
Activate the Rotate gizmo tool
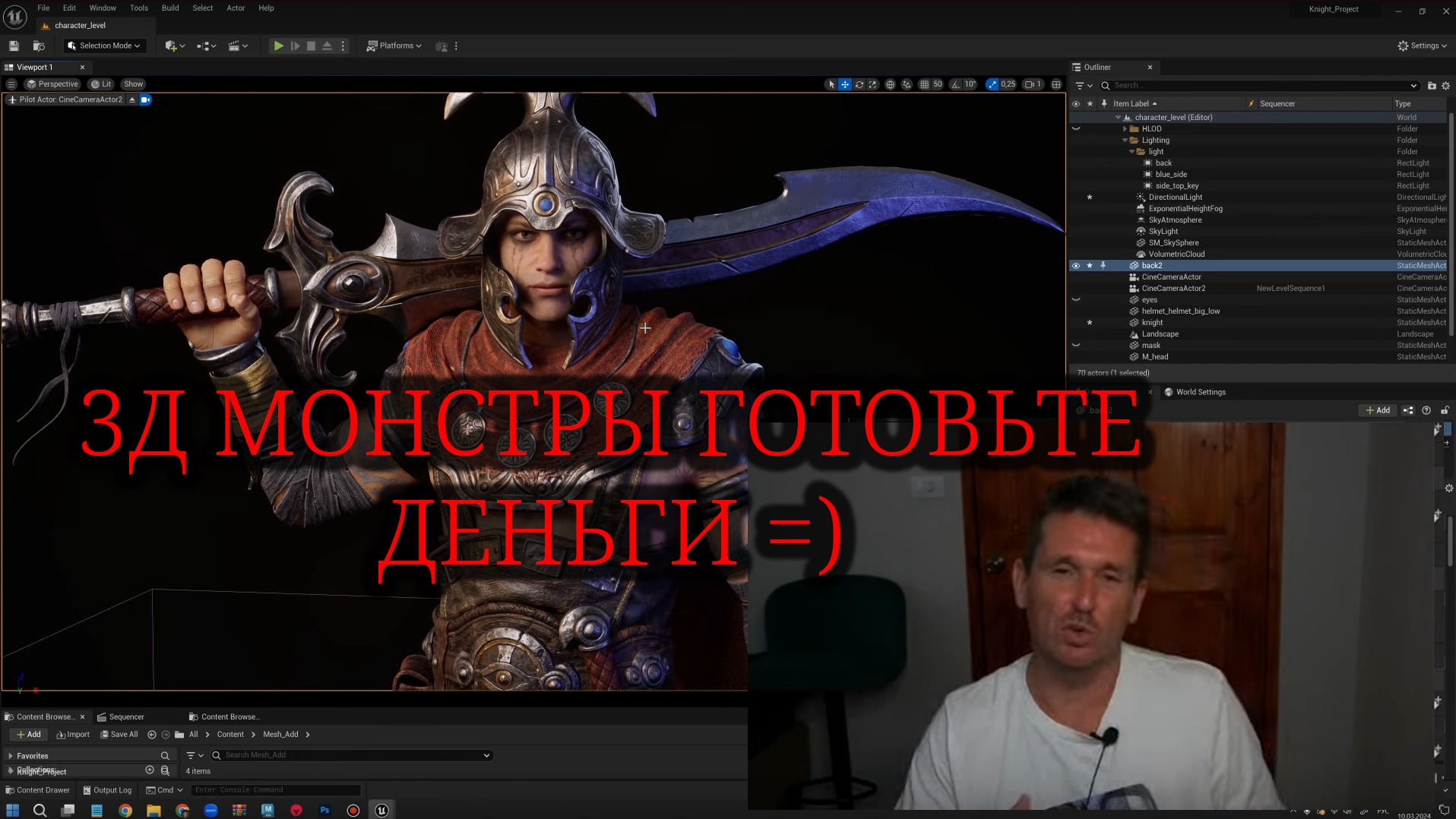859,84
